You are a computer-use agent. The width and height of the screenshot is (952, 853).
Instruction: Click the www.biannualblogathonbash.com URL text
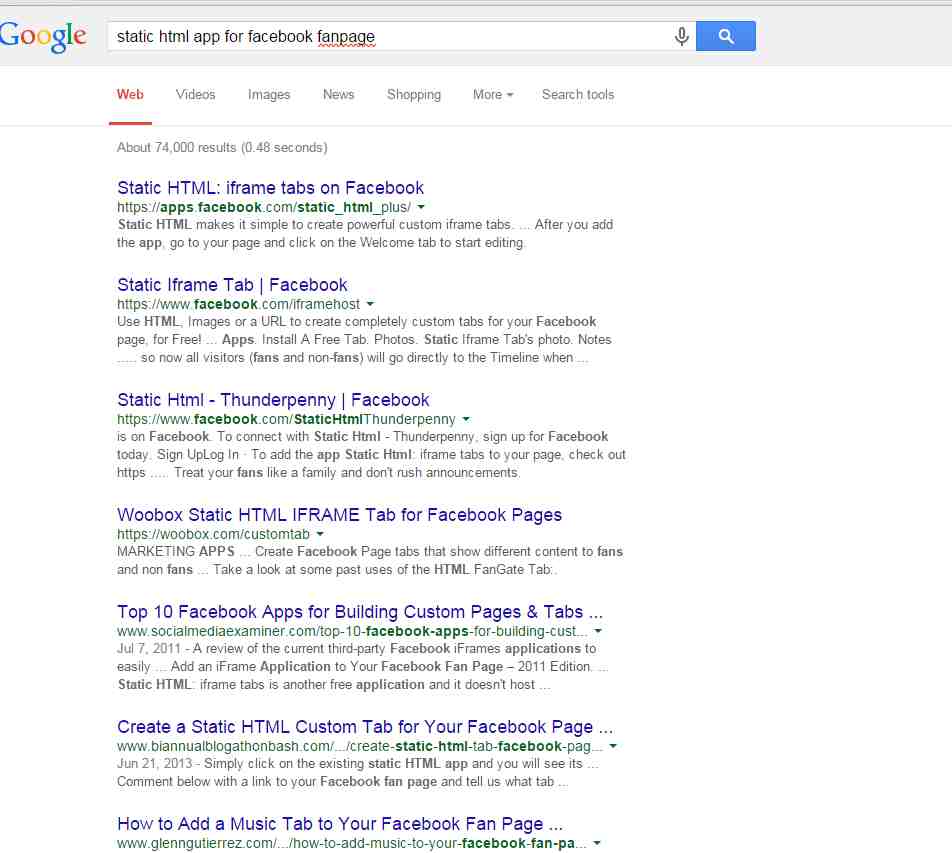tap(359, 746)
